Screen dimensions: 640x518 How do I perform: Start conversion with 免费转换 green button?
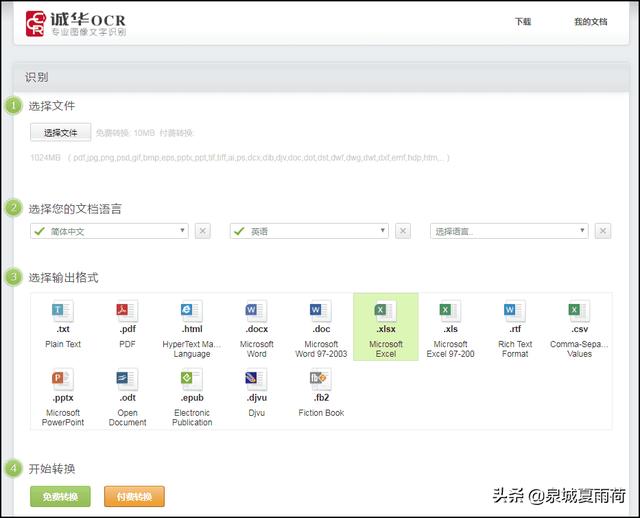point(60,496)
